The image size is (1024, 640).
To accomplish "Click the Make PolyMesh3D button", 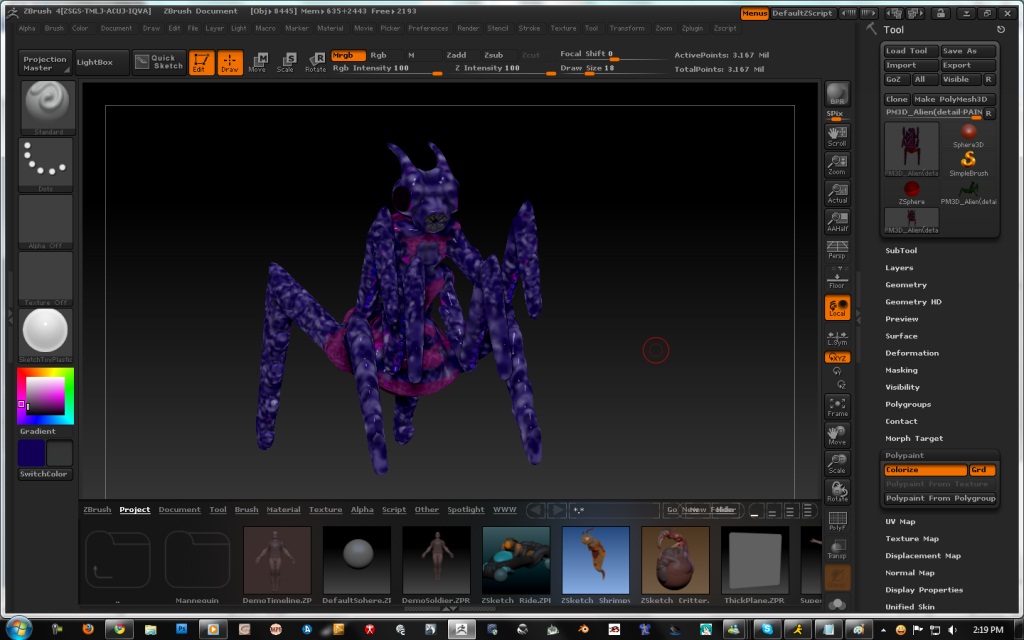I will (x=955, y=99).
